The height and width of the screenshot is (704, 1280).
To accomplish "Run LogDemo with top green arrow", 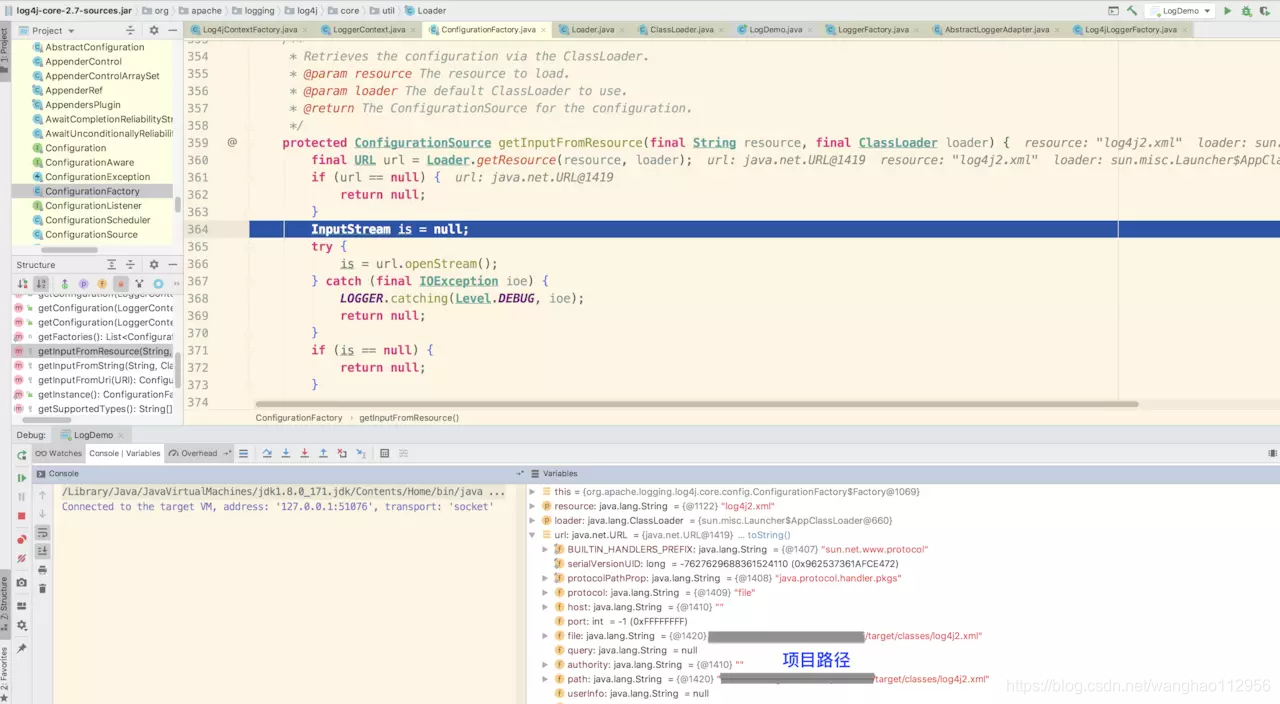I will pos(1228,10).
